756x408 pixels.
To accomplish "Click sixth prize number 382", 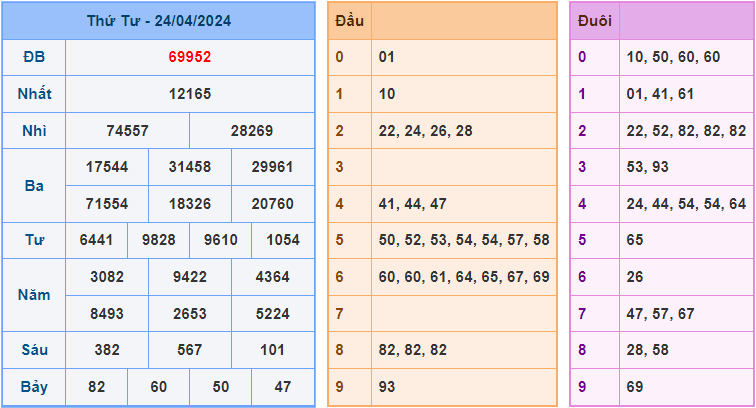I will [x=107, y=350].
